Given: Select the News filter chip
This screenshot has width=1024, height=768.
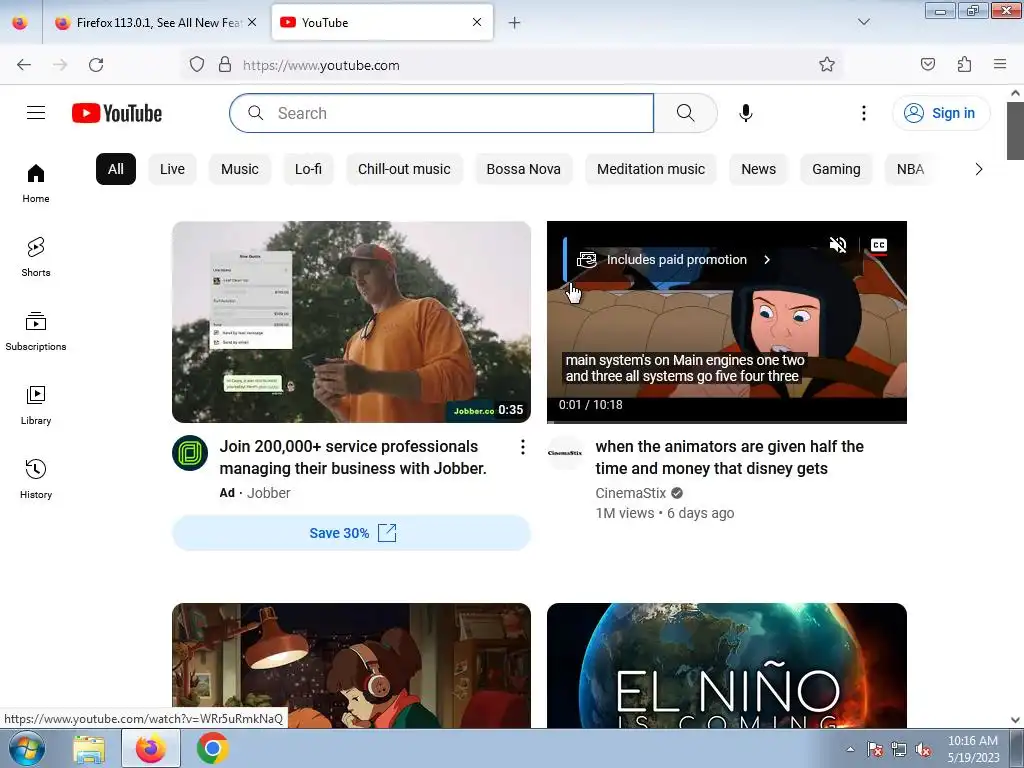Looking at the screenshot, I should pos(759,169).
